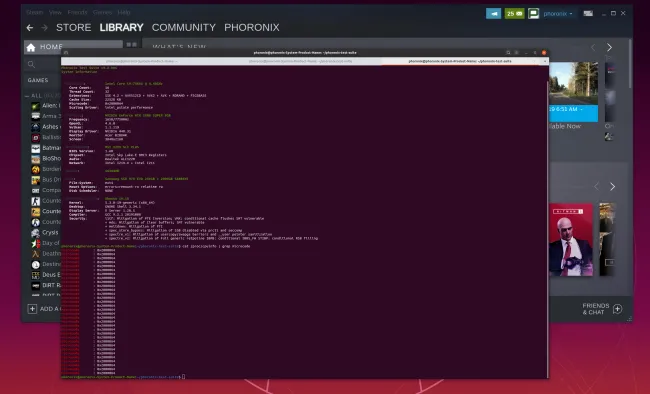Show previous What's New items arrow
Screen dimensions: 650x394
coord(593,47)
